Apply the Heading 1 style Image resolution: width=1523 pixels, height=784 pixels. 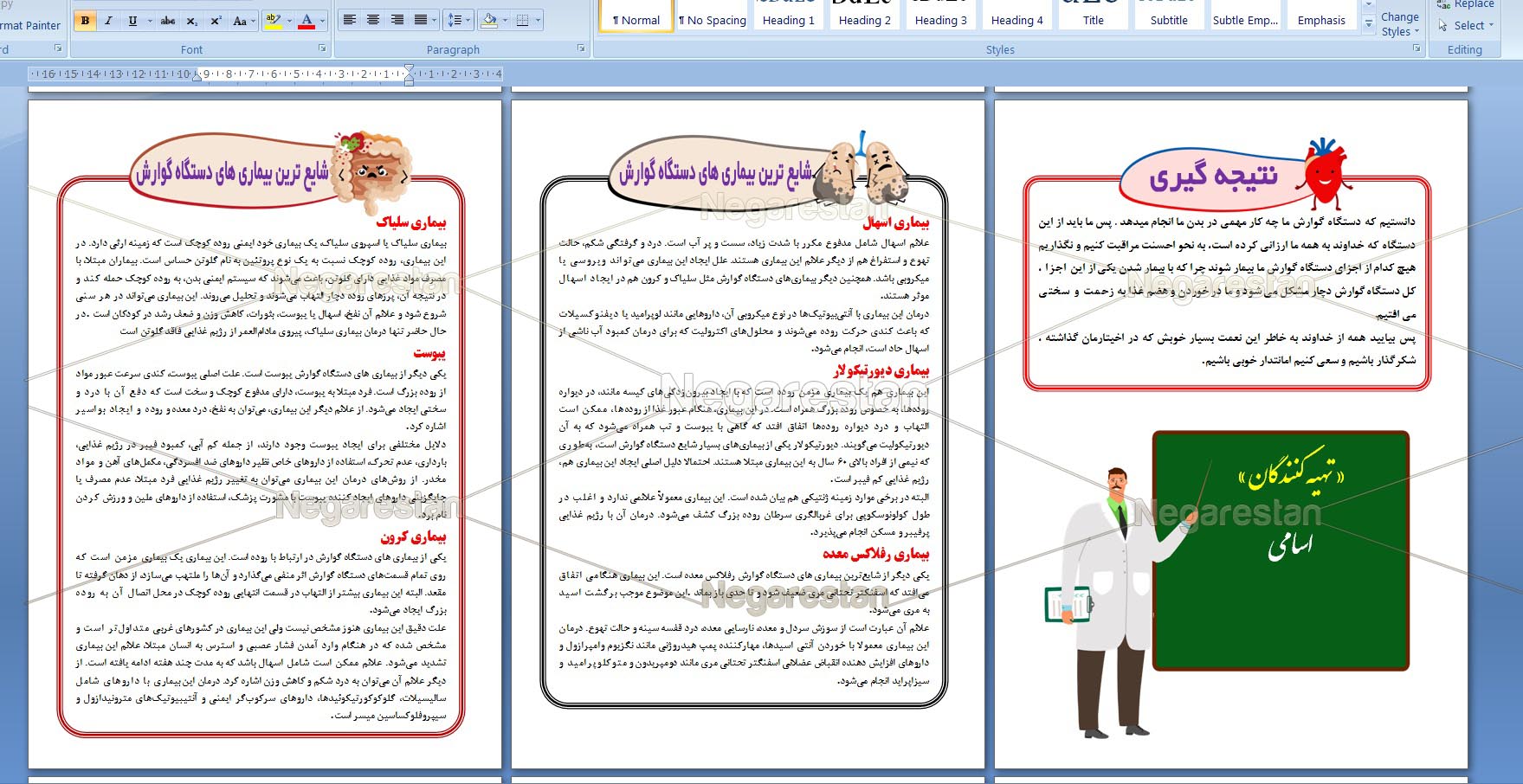tap(788, 20)
